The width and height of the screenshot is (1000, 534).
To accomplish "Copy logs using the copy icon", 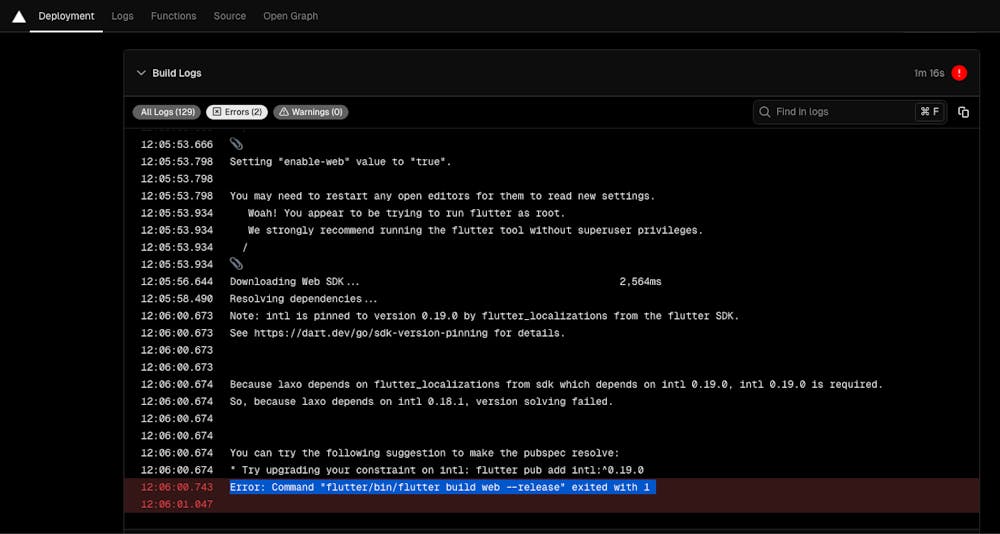I will (963, 112).
